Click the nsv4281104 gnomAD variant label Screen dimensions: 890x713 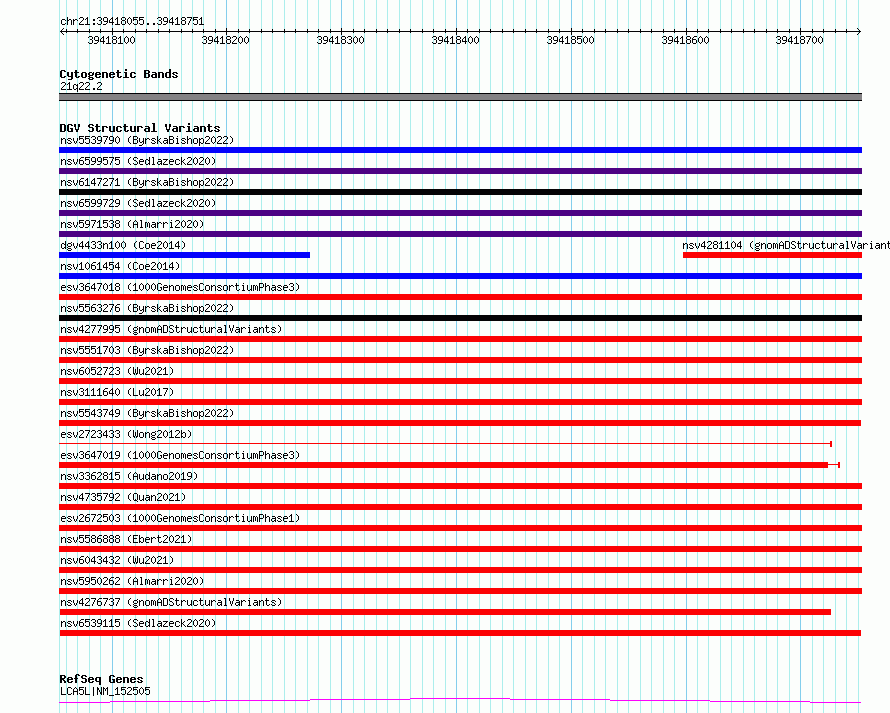click(786, 245)
